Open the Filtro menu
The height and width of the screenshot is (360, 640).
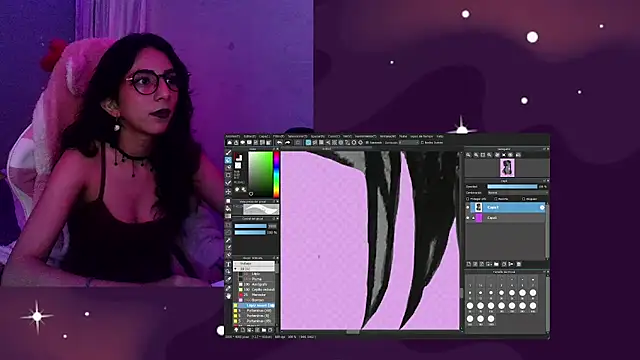(279, 136)
